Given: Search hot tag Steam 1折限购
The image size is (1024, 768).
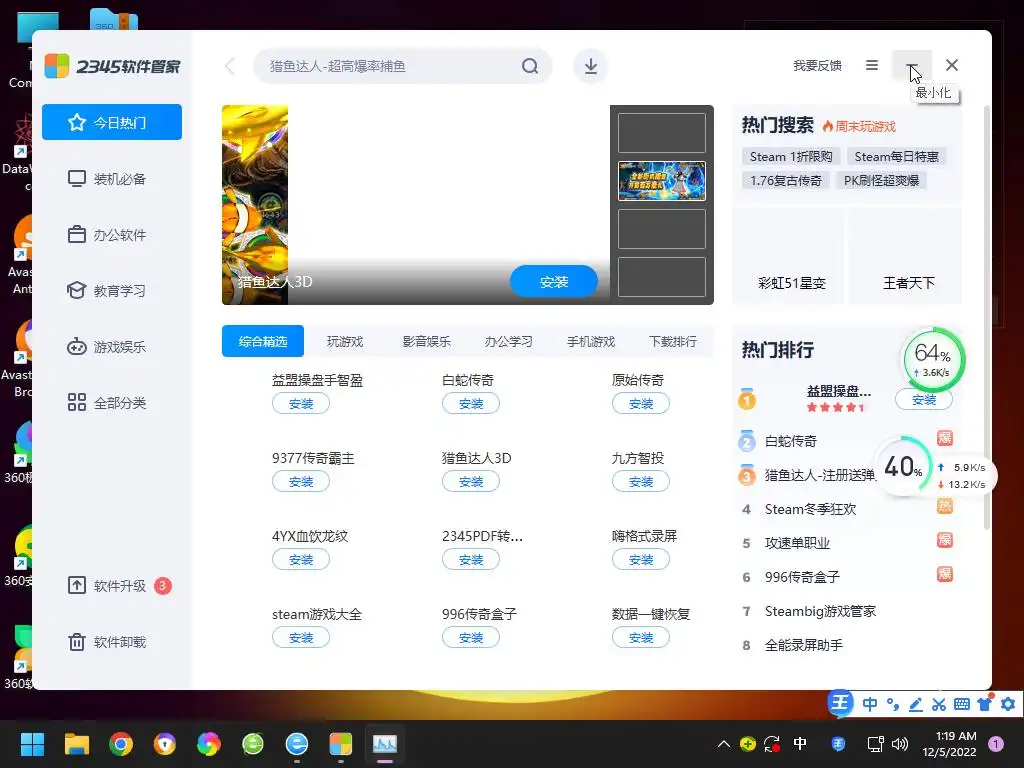Looking at the screenshot, I should (791, 157).
